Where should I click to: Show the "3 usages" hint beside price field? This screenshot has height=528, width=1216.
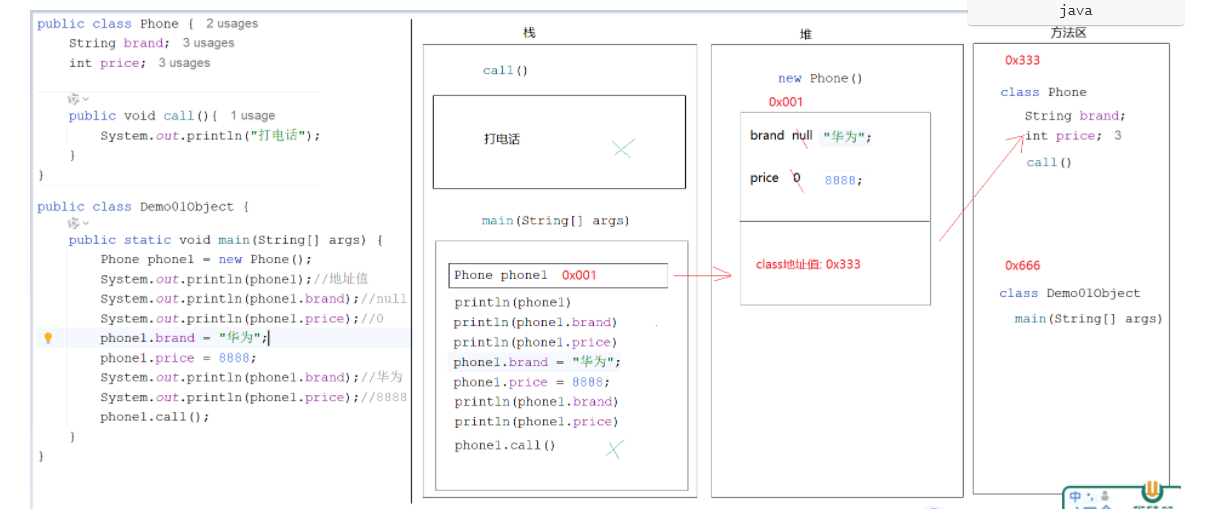click(184, 63)
